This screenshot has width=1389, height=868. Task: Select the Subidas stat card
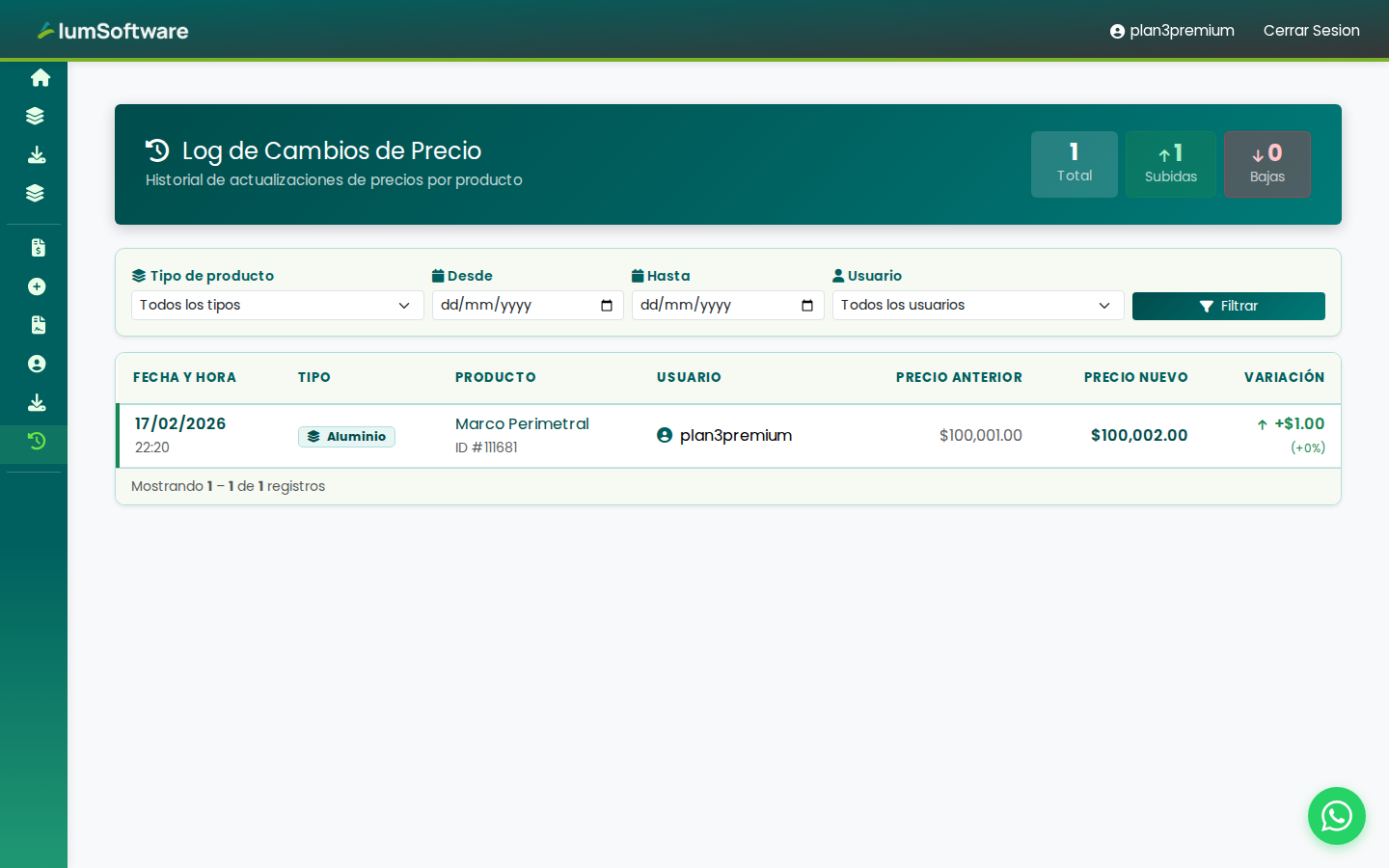[1170, 164]
